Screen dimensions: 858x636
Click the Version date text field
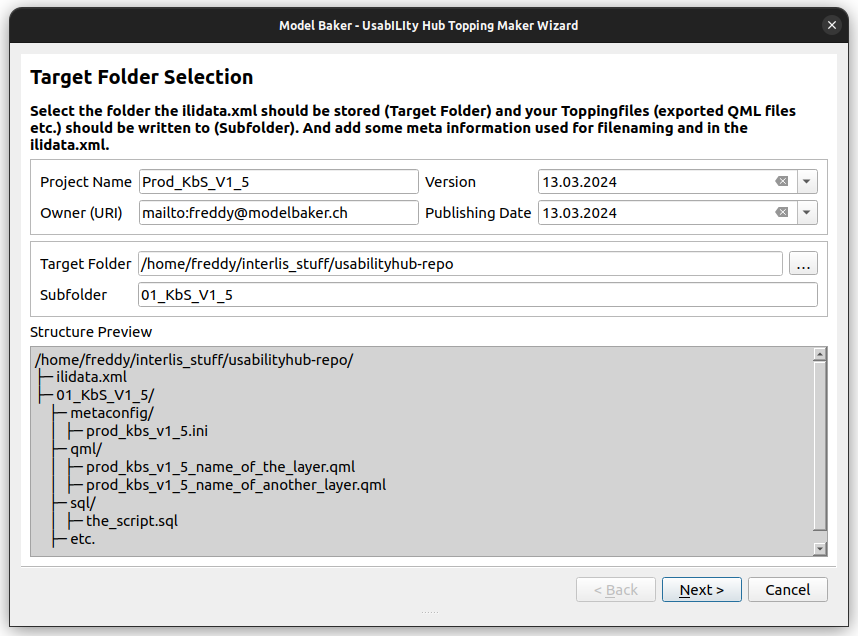[x=650, y=182]
